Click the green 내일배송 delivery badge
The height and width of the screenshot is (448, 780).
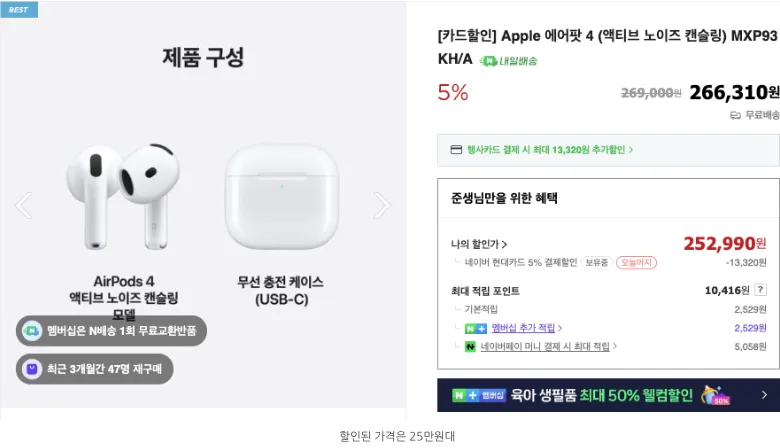508,61
